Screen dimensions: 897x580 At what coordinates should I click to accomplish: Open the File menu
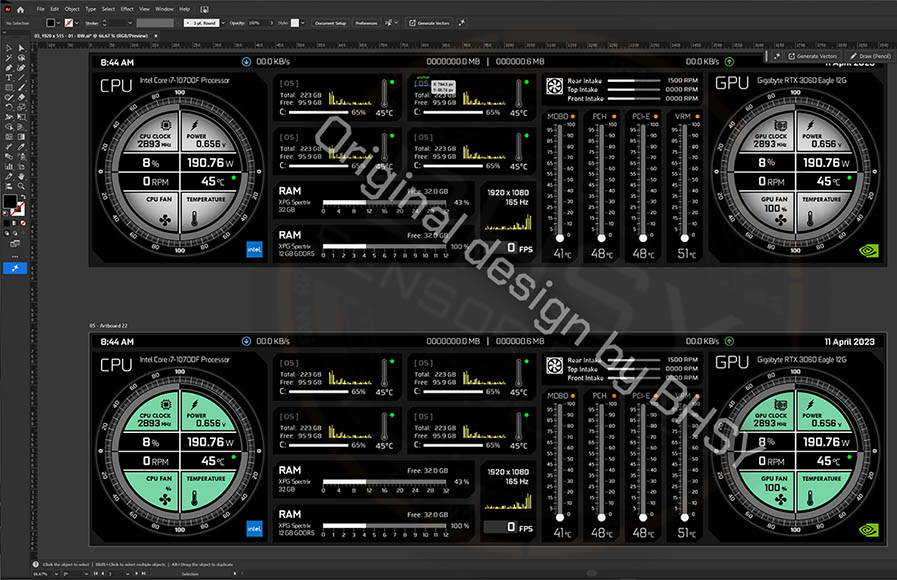click(41, 9)
